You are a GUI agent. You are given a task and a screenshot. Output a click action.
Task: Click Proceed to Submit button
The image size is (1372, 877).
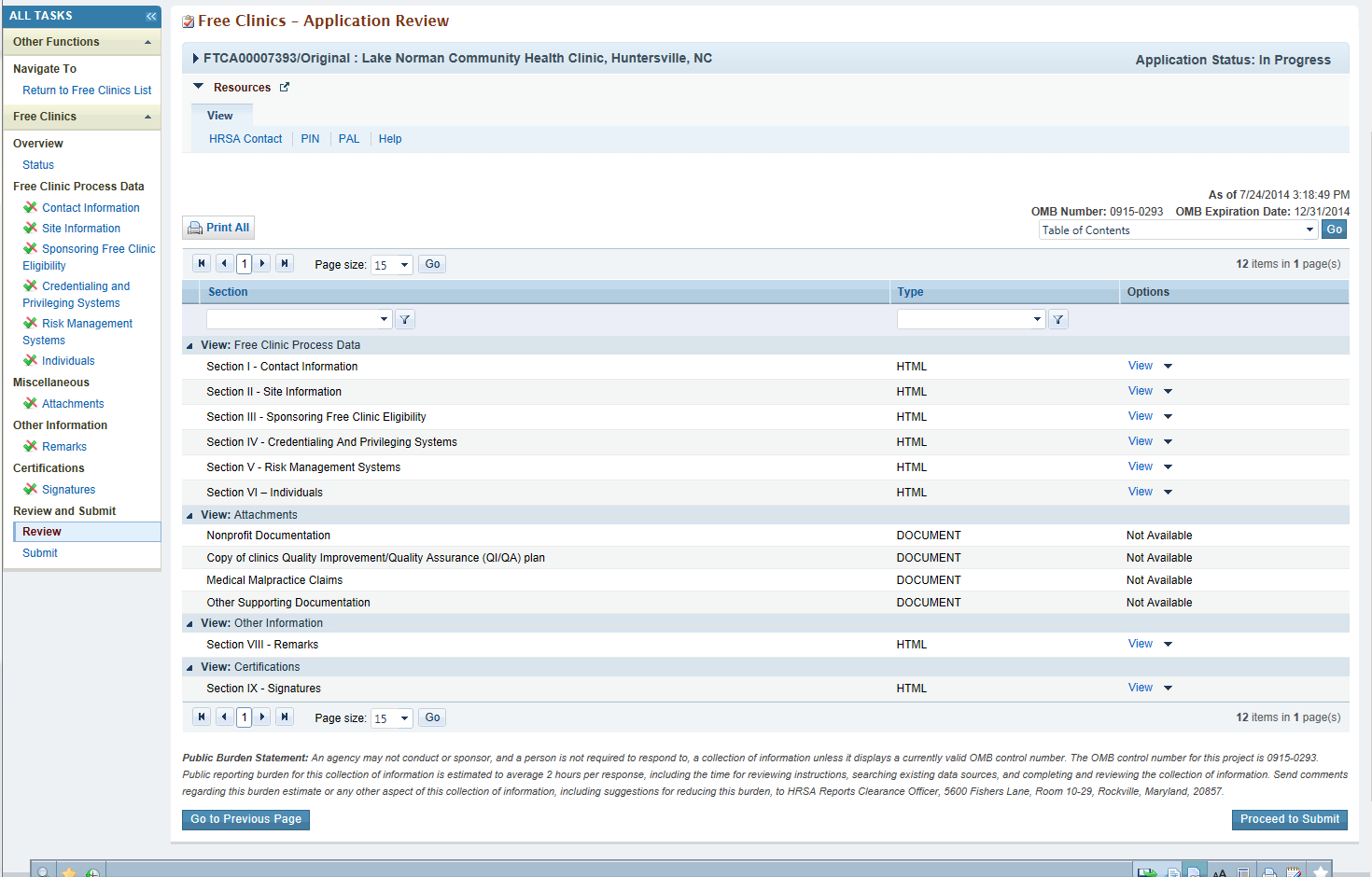pyautogui.click(x=1290, y=819)
